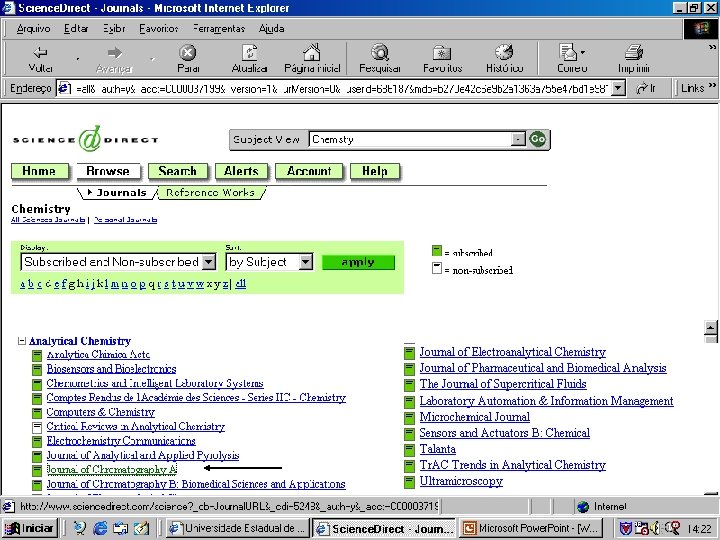This screenshot has height=540, width=720.
Task: Click the Alerts navigation button
Action: 242,171
